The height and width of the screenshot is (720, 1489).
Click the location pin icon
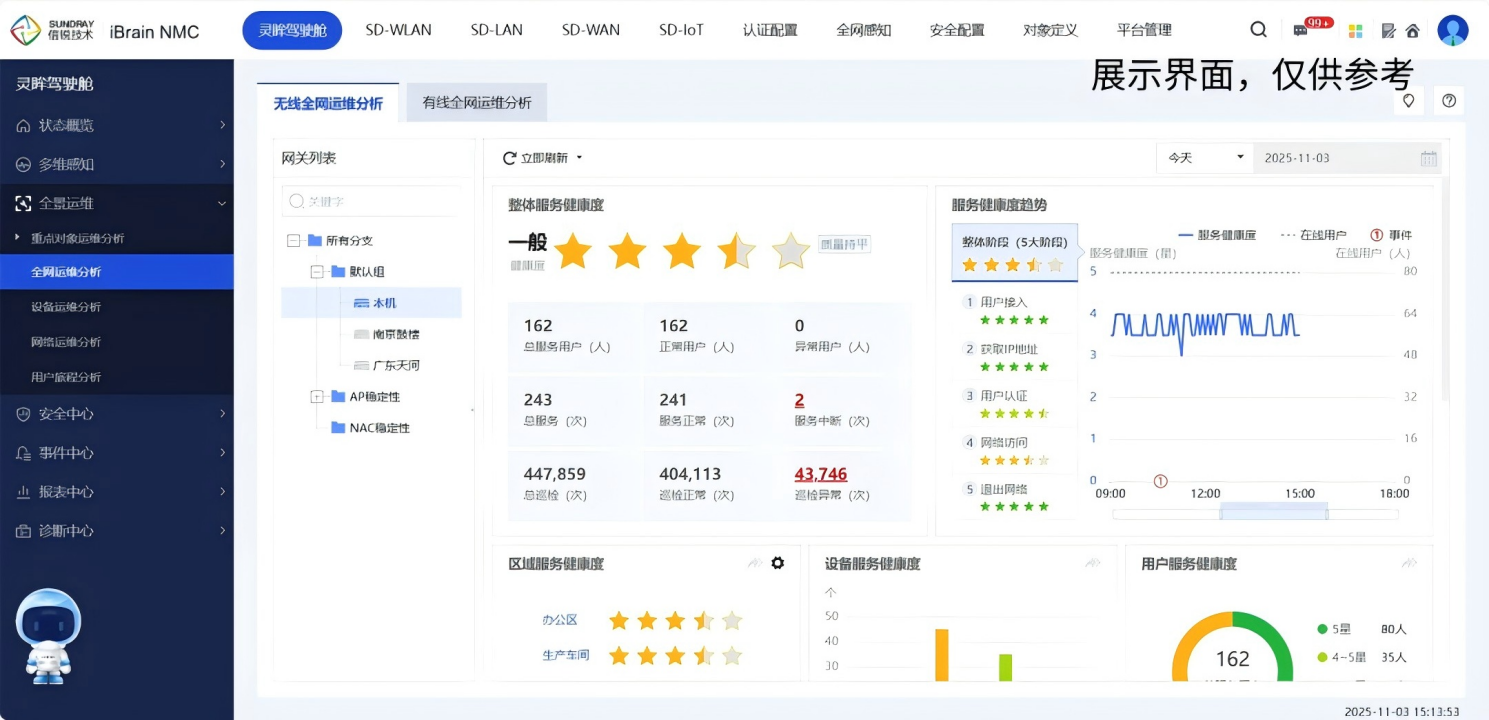1408,100
